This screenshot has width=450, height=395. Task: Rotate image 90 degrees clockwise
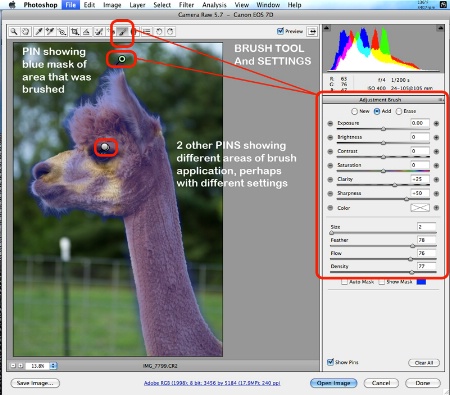pos(170,32)
